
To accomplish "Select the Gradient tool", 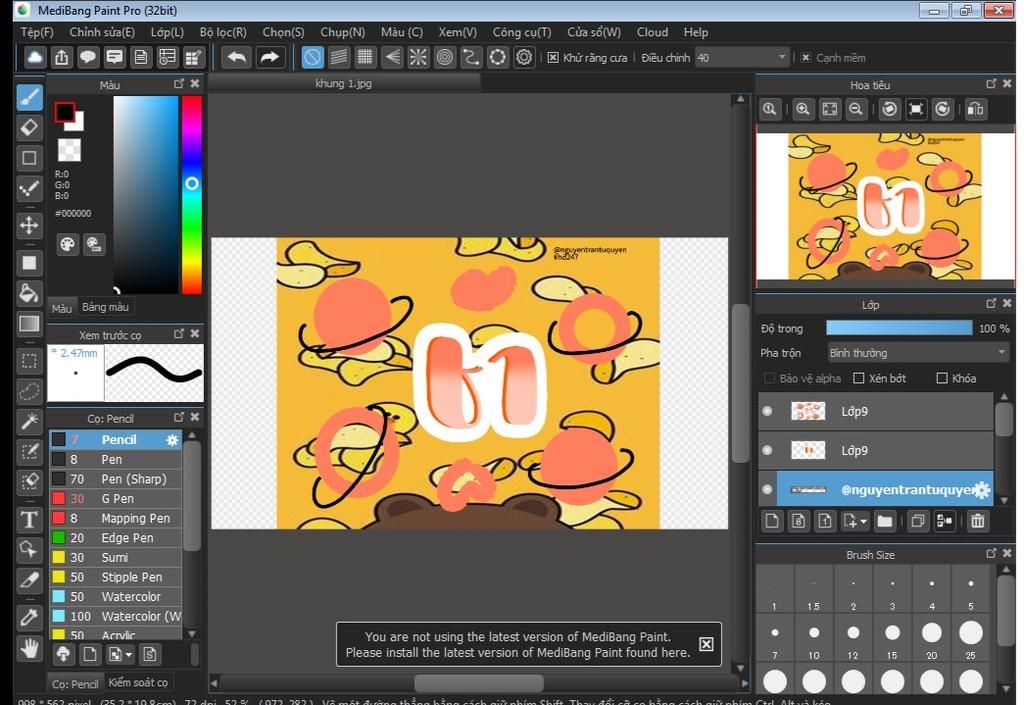I will 29,324.
